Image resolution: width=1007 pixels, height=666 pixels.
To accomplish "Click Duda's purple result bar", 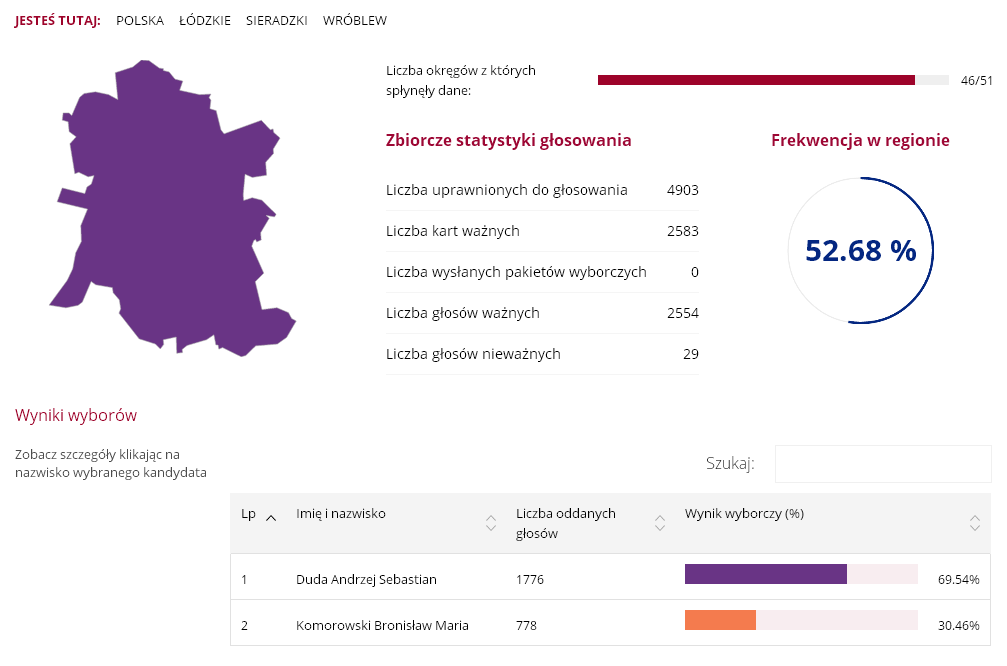I will (765, 574).
